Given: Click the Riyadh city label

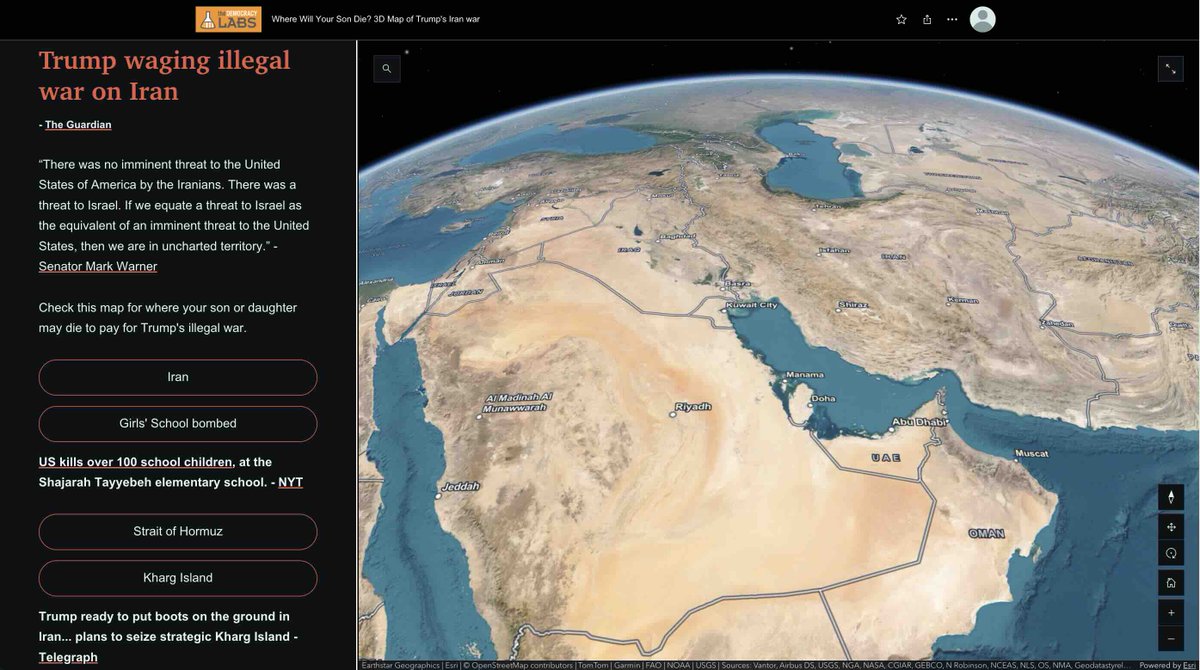Looking at the screenshot, I should (x=693, y=407).
